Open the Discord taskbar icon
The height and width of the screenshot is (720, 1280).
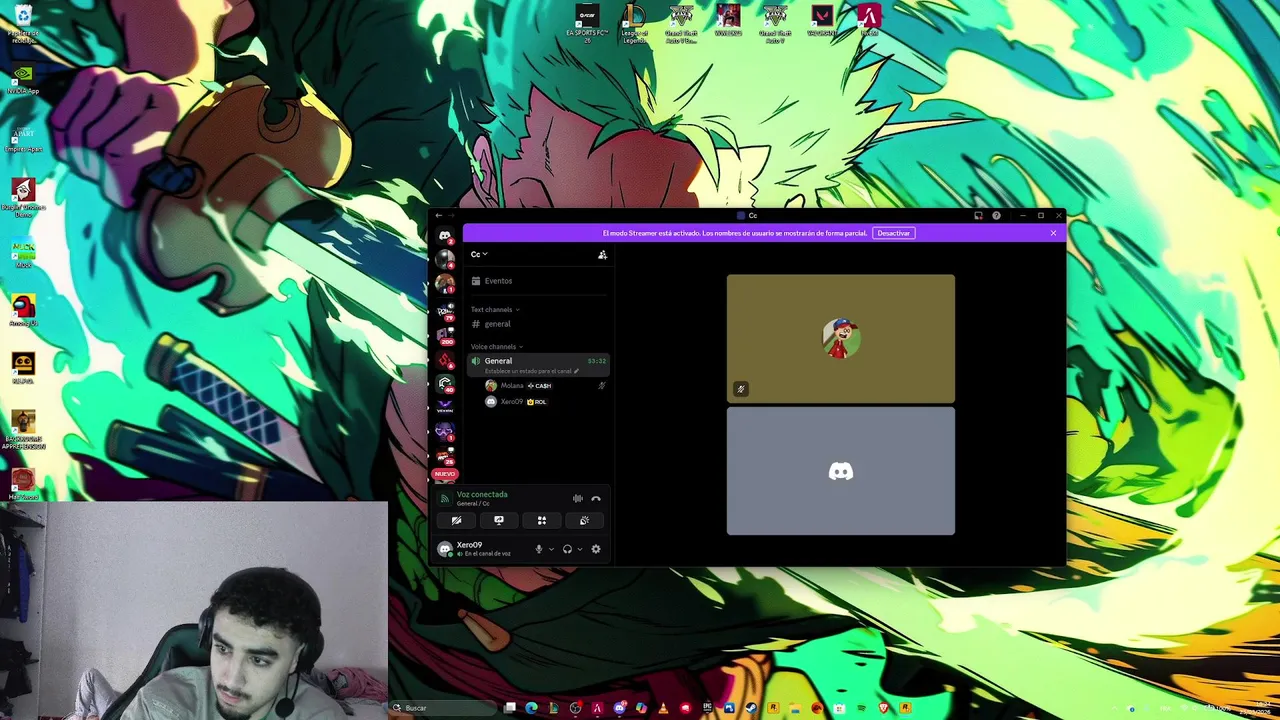619,708
